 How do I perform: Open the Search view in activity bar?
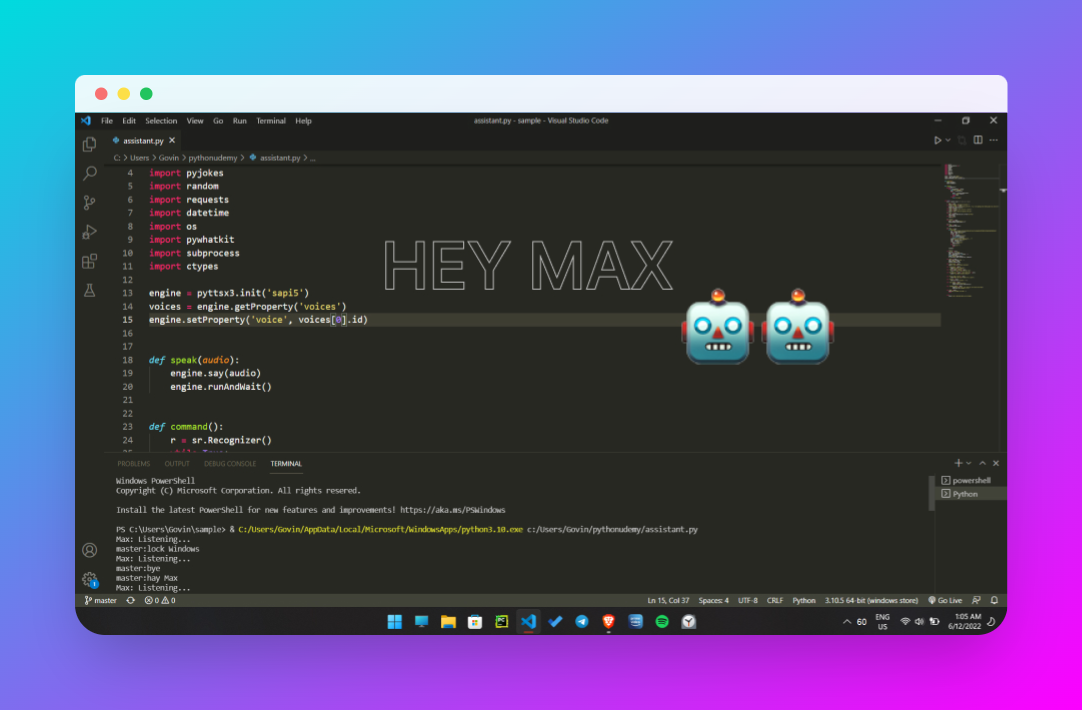pyautogui.click(x=90, y=173)
